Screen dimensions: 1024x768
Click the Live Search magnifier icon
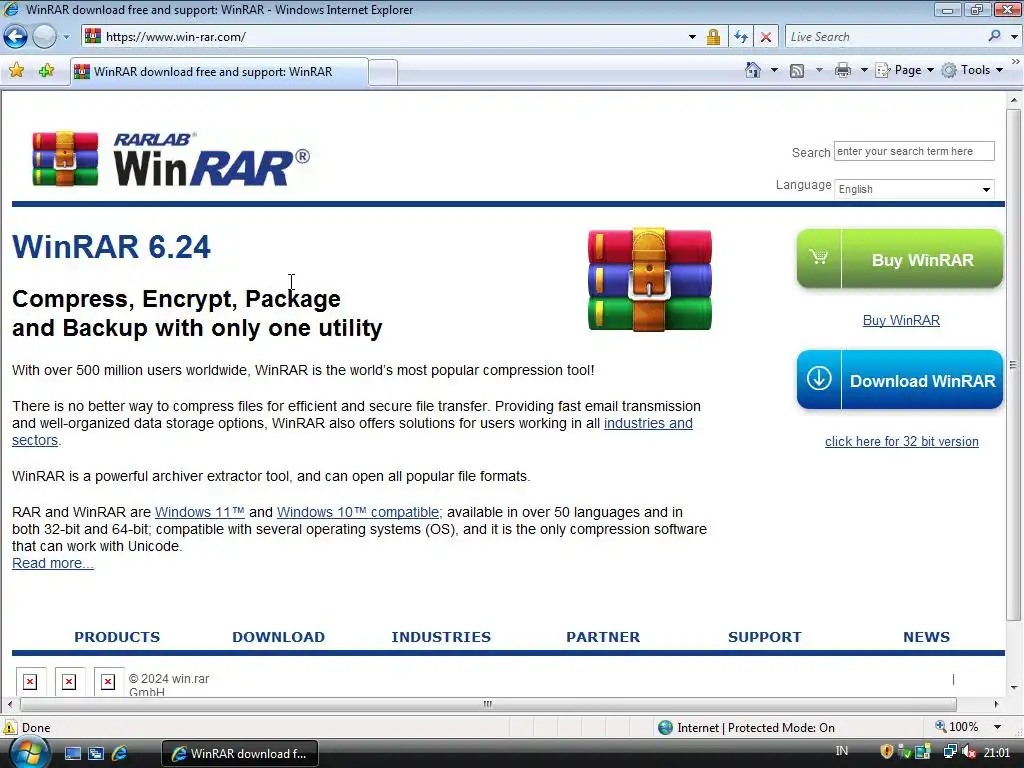click(995, 37)
